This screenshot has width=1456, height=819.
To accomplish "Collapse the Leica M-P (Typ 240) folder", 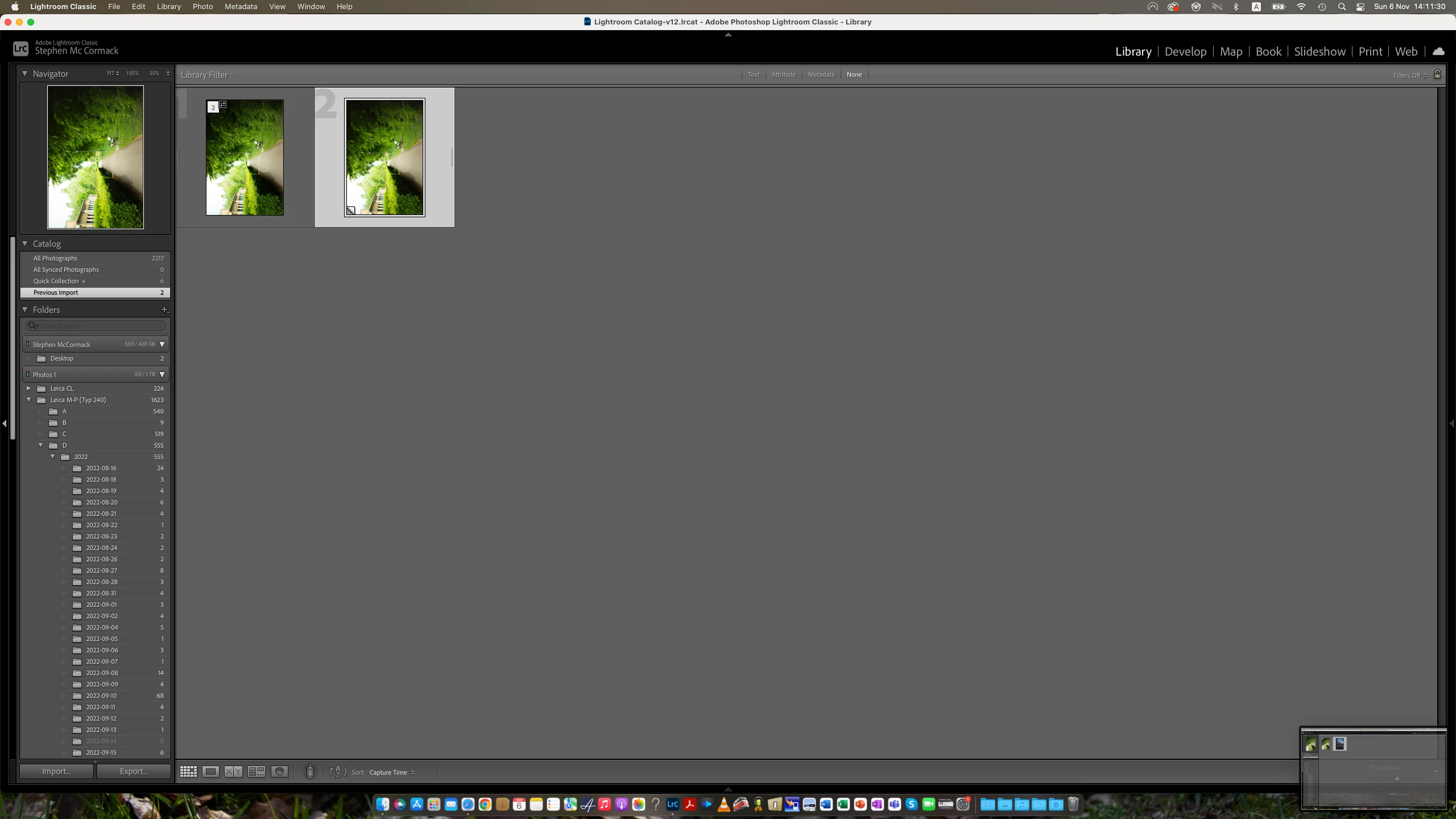I will (29, 400).
